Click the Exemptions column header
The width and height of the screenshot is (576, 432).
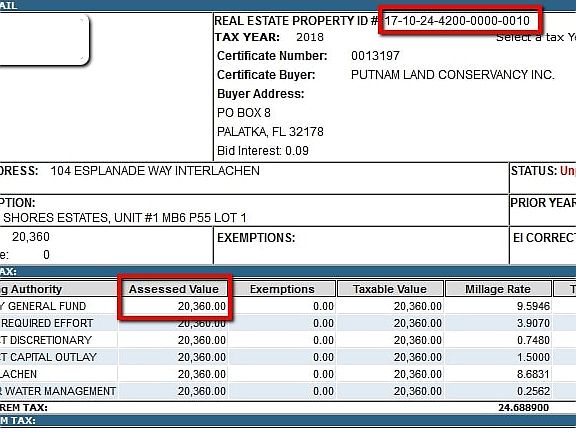(x=282, y=289)
